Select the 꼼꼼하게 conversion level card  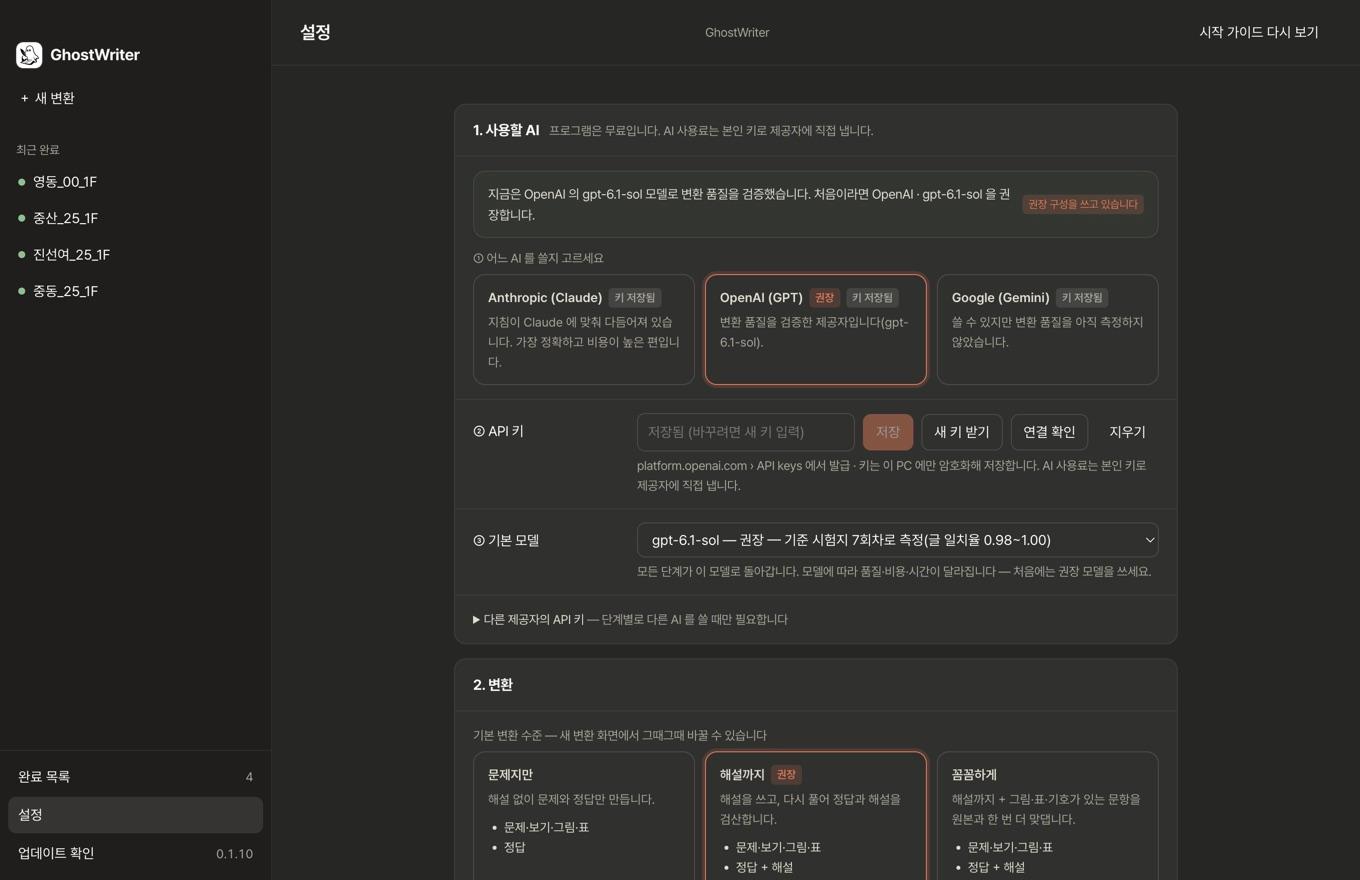(1048, 816)
